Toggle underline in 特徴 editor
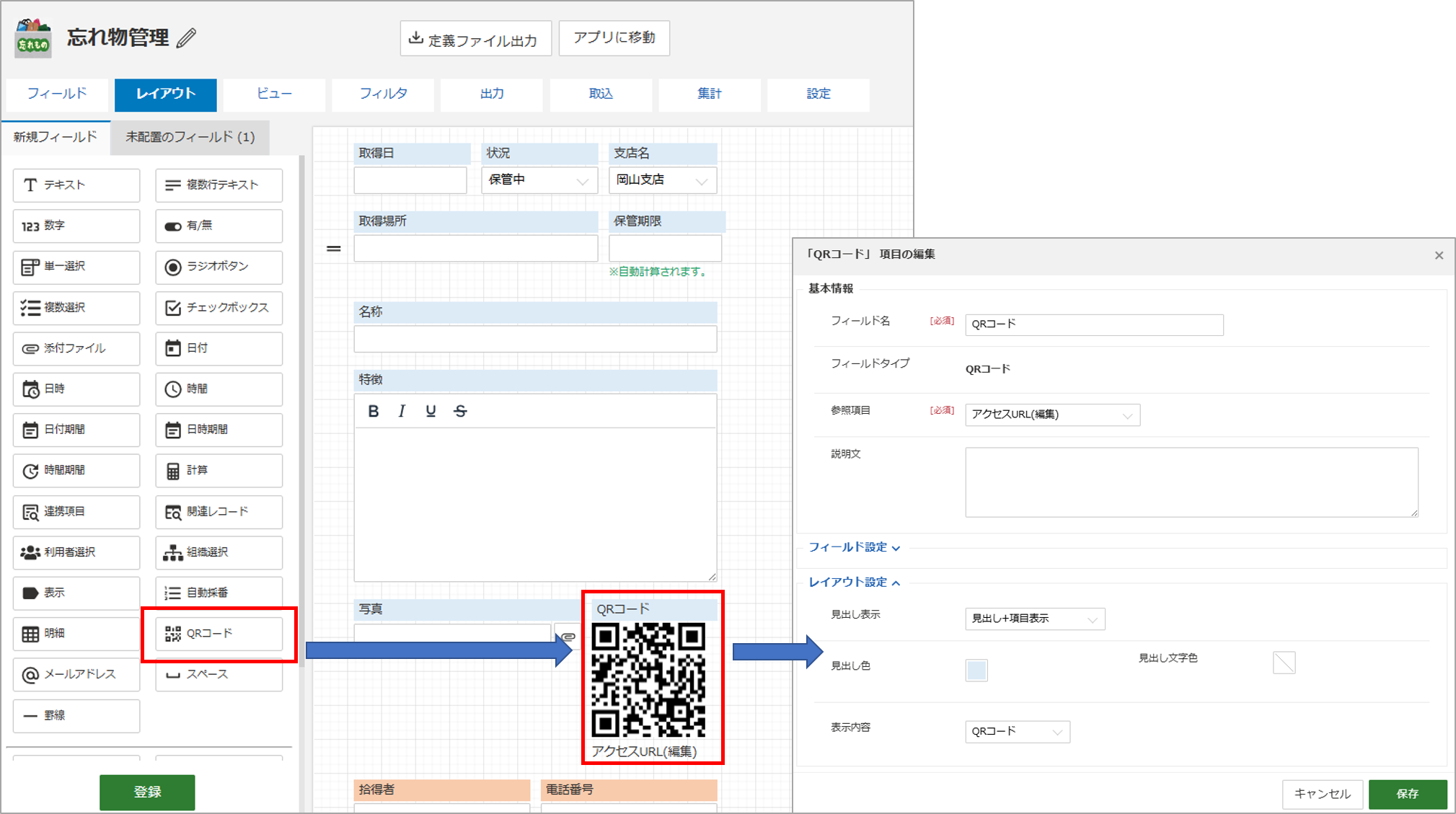This screenshot has height=814, width=1456. (x=431, y=411)
